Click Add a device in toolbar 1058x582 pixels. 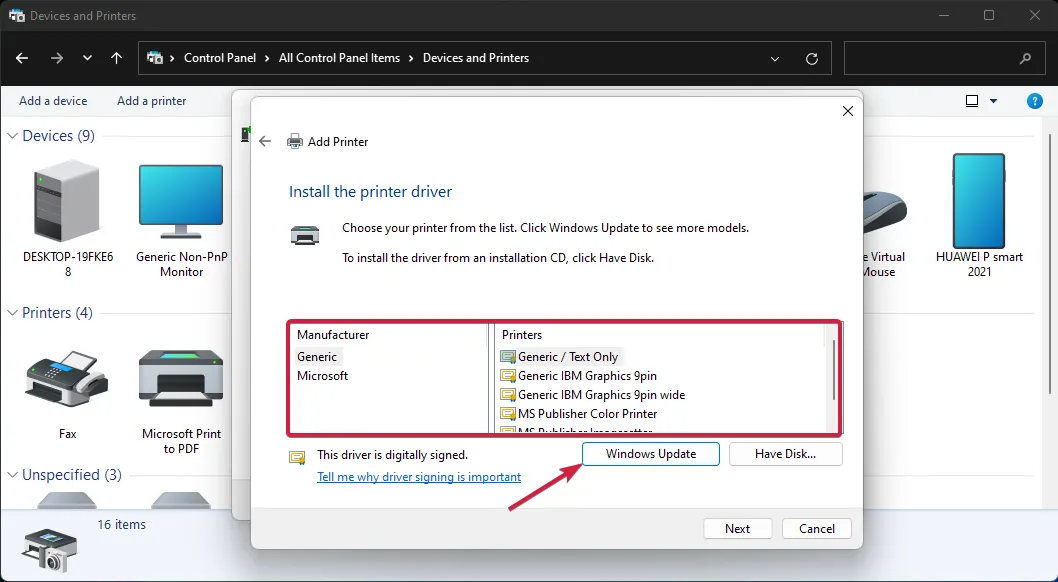coord(53,101)
